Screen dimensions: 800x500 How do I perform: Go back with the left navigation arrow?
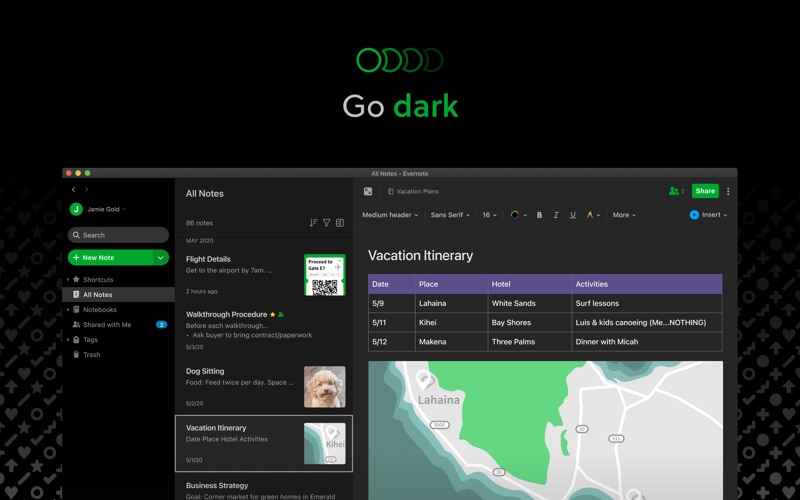pos(73,189)
